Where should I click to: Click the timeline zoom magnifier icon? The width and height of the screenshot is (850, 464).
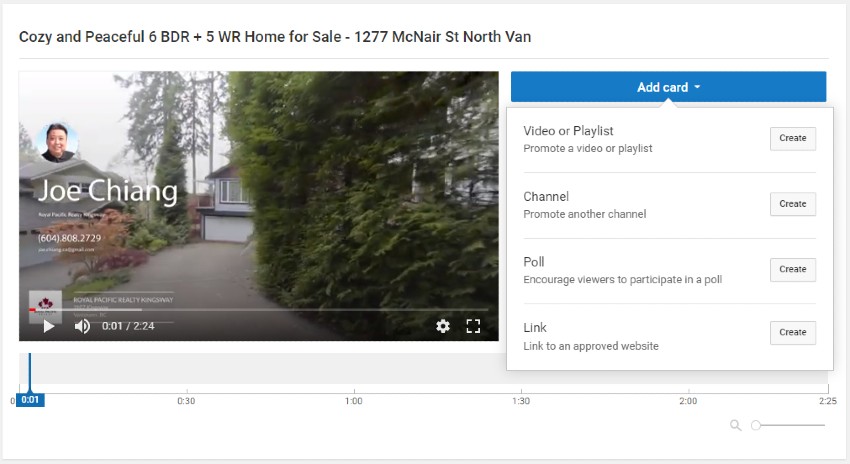pos(736,425)
